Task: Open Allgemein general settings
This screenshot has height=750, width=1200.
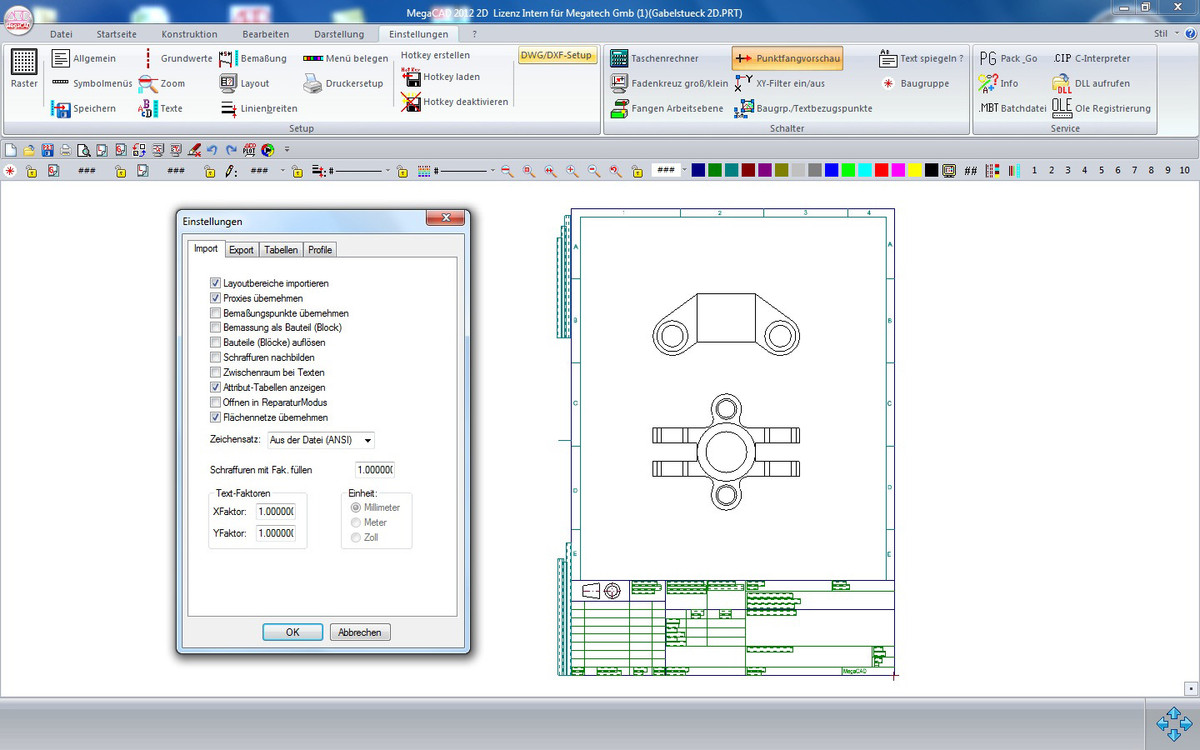Action: (x=84, y=58)
